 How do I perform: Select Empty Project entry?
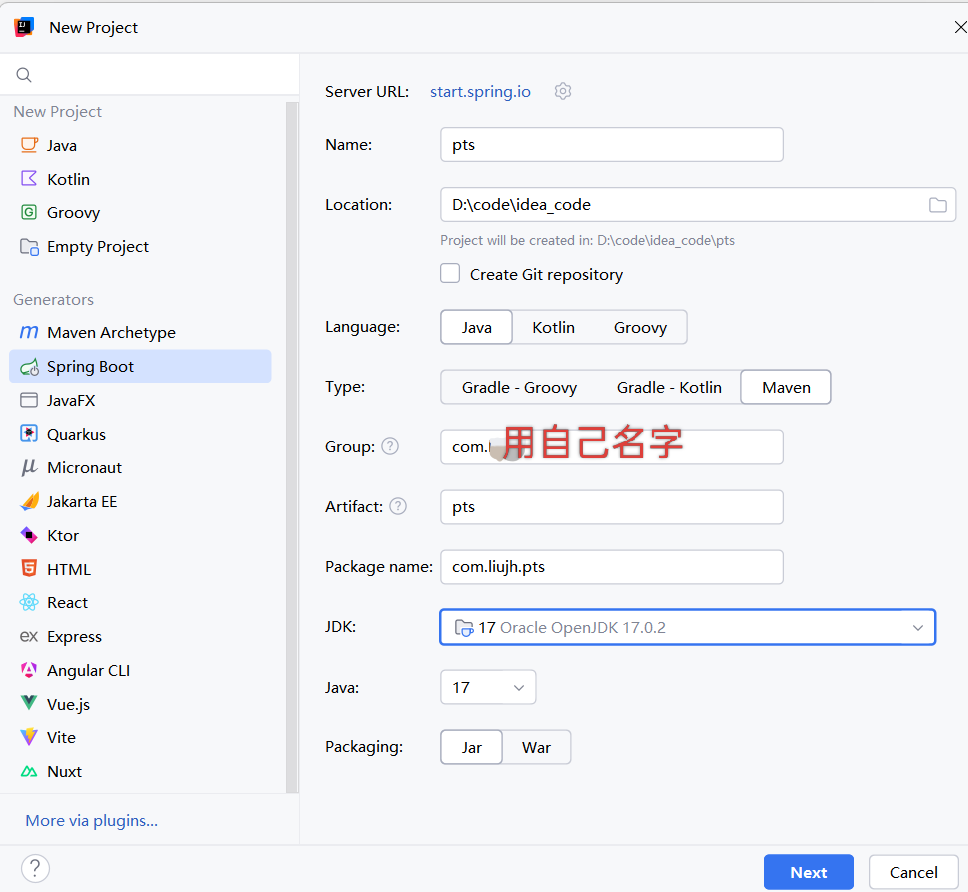pos(140,247)
